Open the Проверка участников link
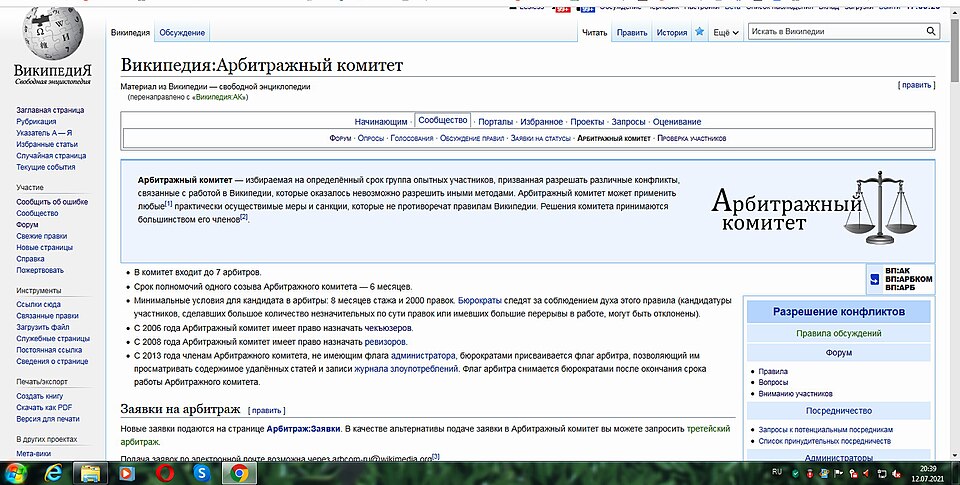Screen dimensions: 960x485 coord(692,138)
